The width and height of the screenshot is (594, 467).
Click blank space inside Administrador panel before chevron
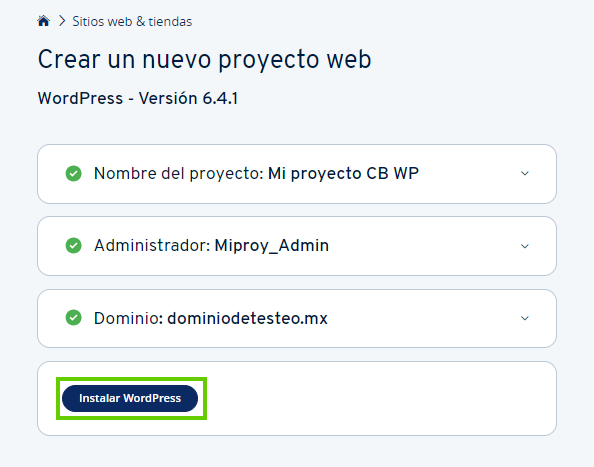point(424,246)
